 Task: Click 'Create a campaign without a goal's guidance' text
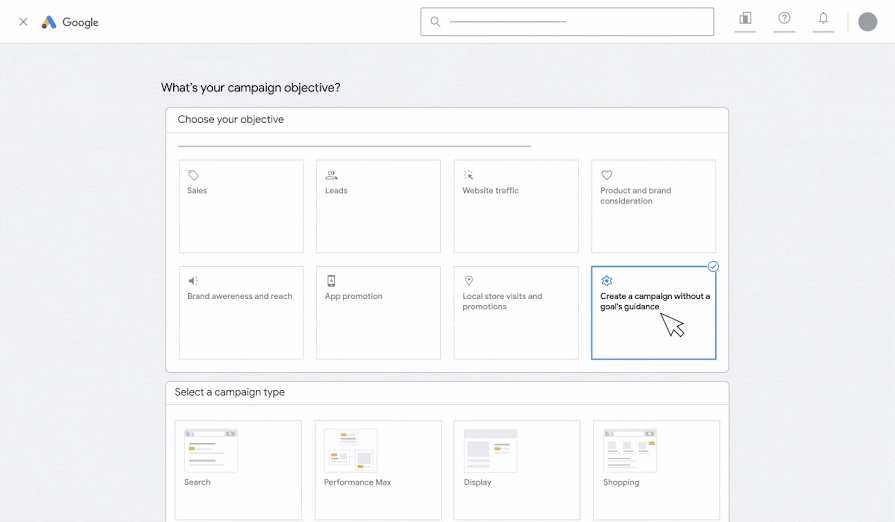point(655,301)
